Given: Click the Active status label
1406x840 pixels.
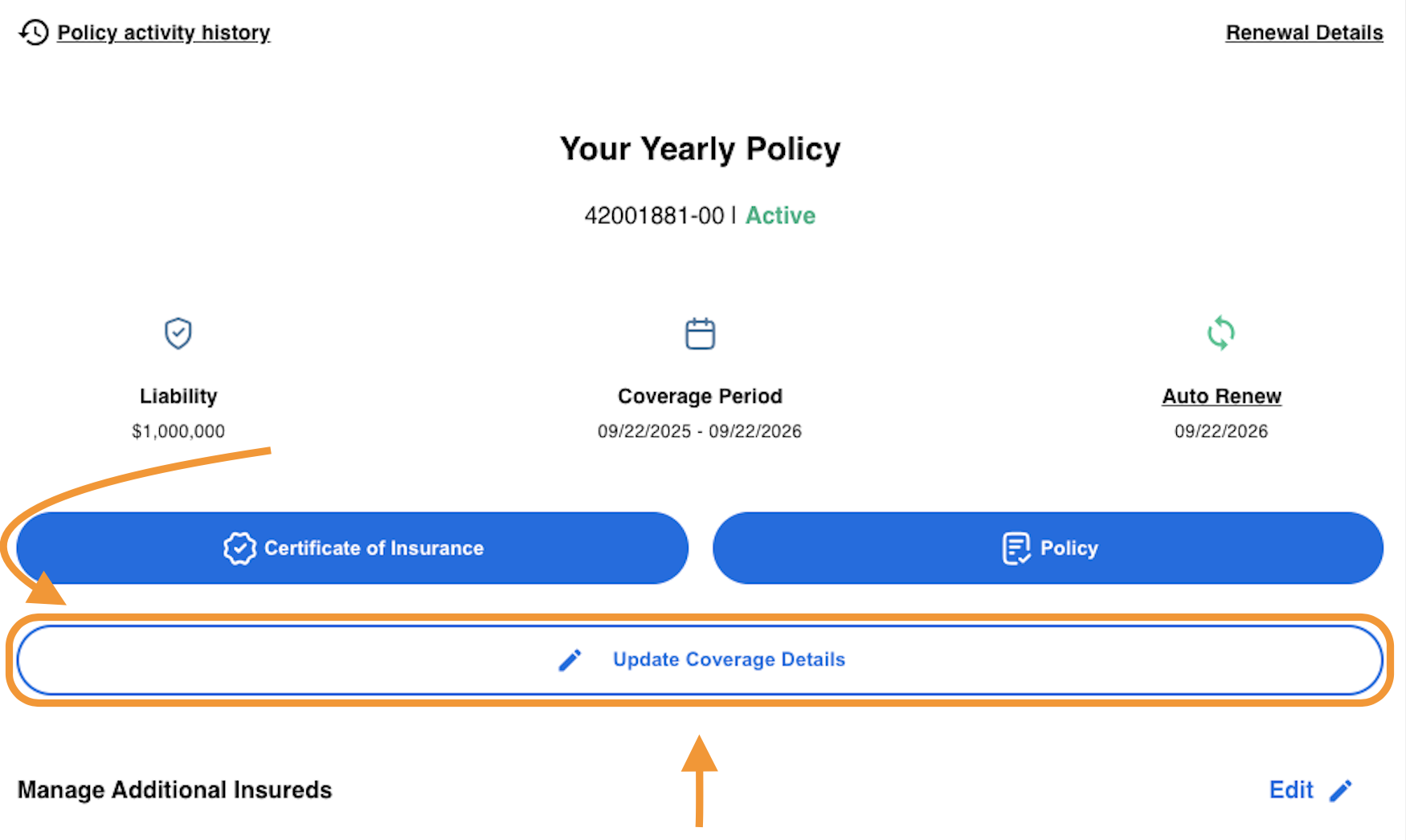Looking at the screenshot, I should point(780,215).
